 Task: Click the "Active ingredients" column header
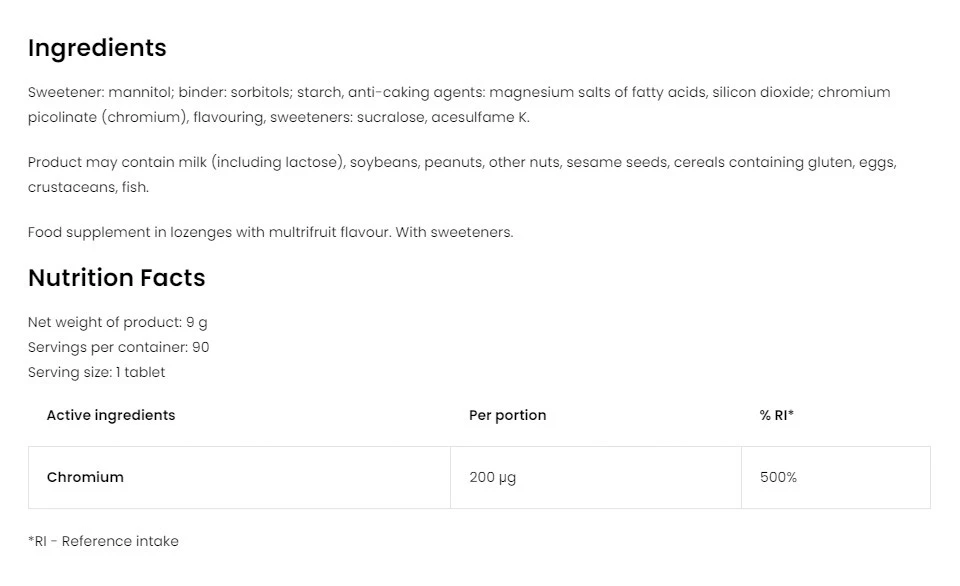pos(110,415)
